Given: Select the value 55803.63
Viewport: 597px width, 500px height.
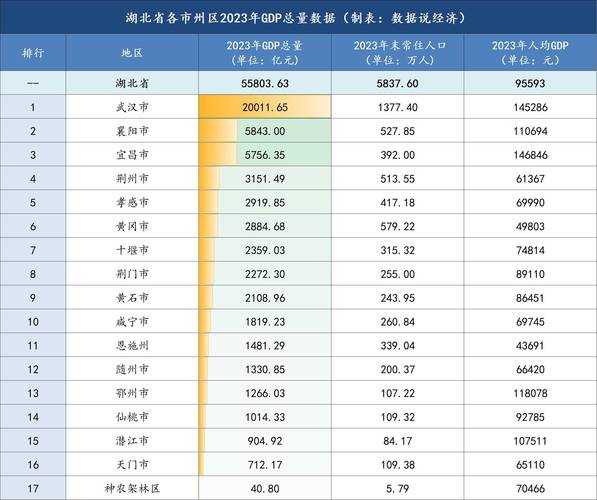Looking at the screenshot, I should point(265,83).
